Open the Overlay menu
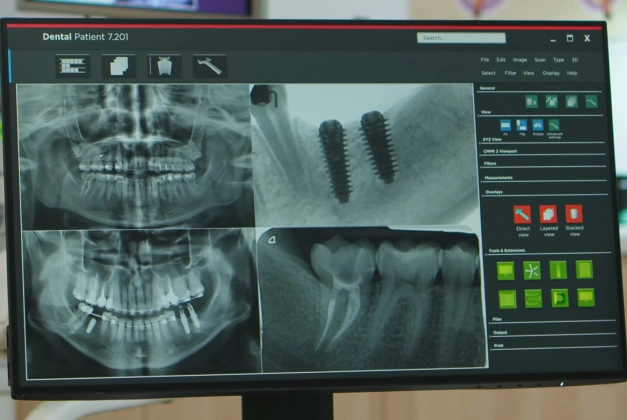 pyautogui.click(x=551, y=73)
